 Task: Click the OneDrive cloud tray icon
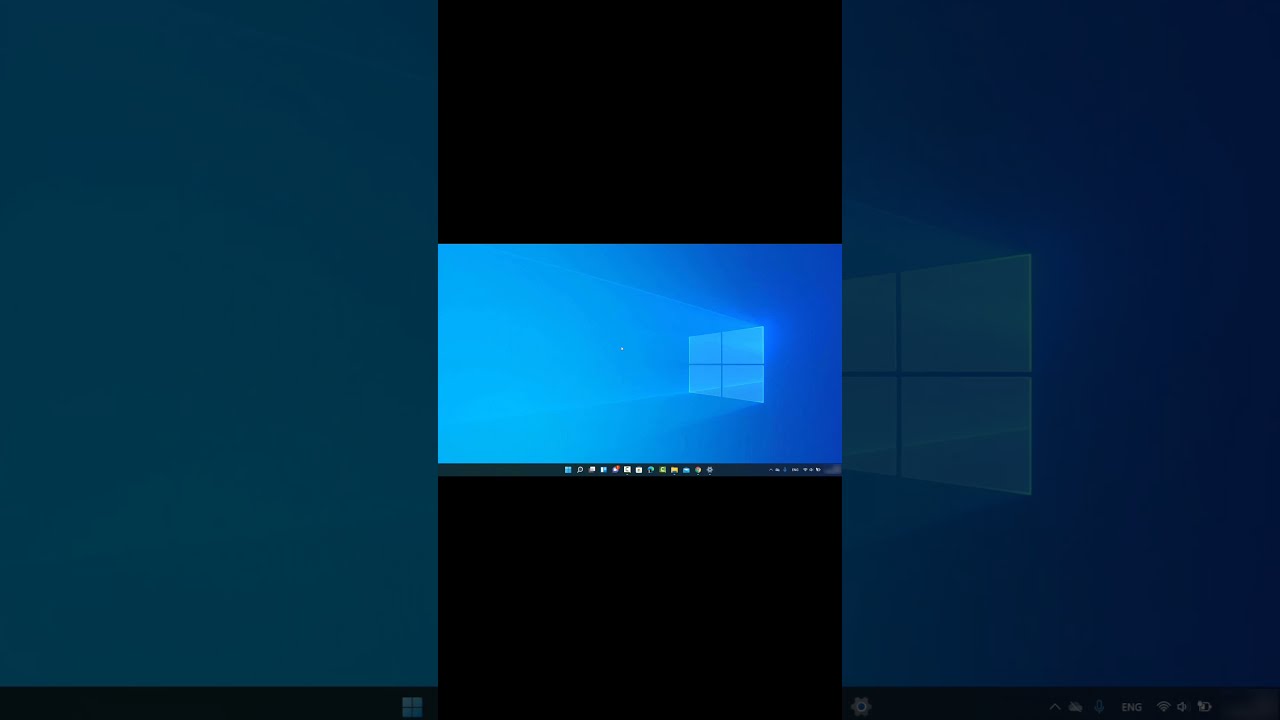pyautogui.click(x=777, y=470)
